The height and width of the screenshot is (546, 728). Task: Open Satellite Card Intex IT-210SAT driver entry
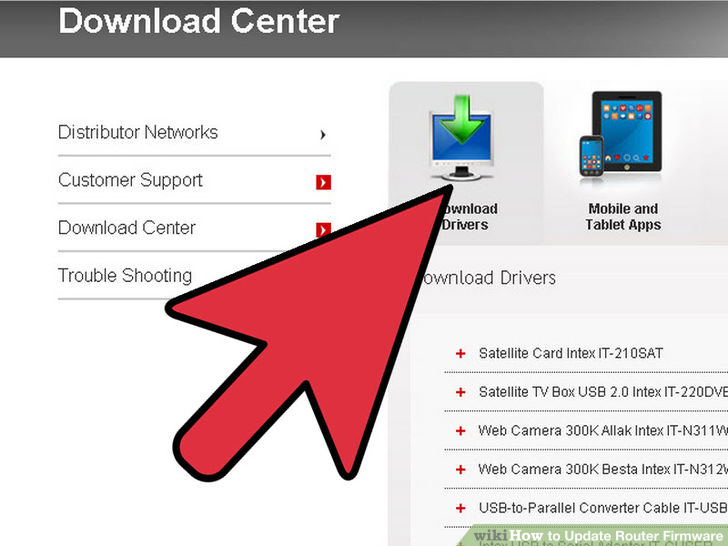point(571,353)
